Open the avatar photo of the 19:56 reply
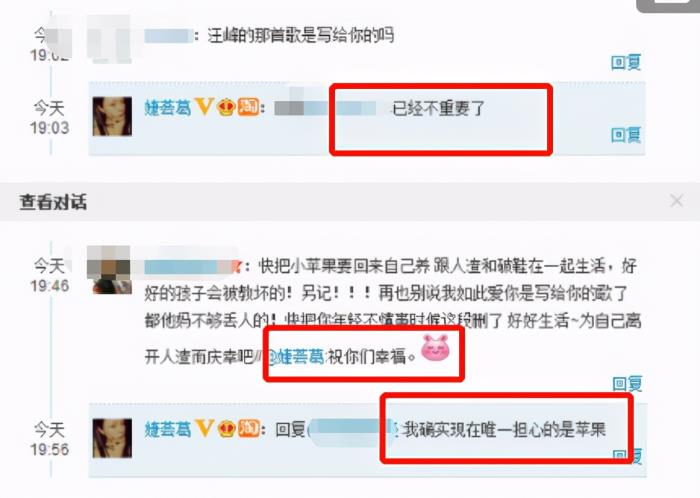Viewport: 700px width, 498px height. 112,438
